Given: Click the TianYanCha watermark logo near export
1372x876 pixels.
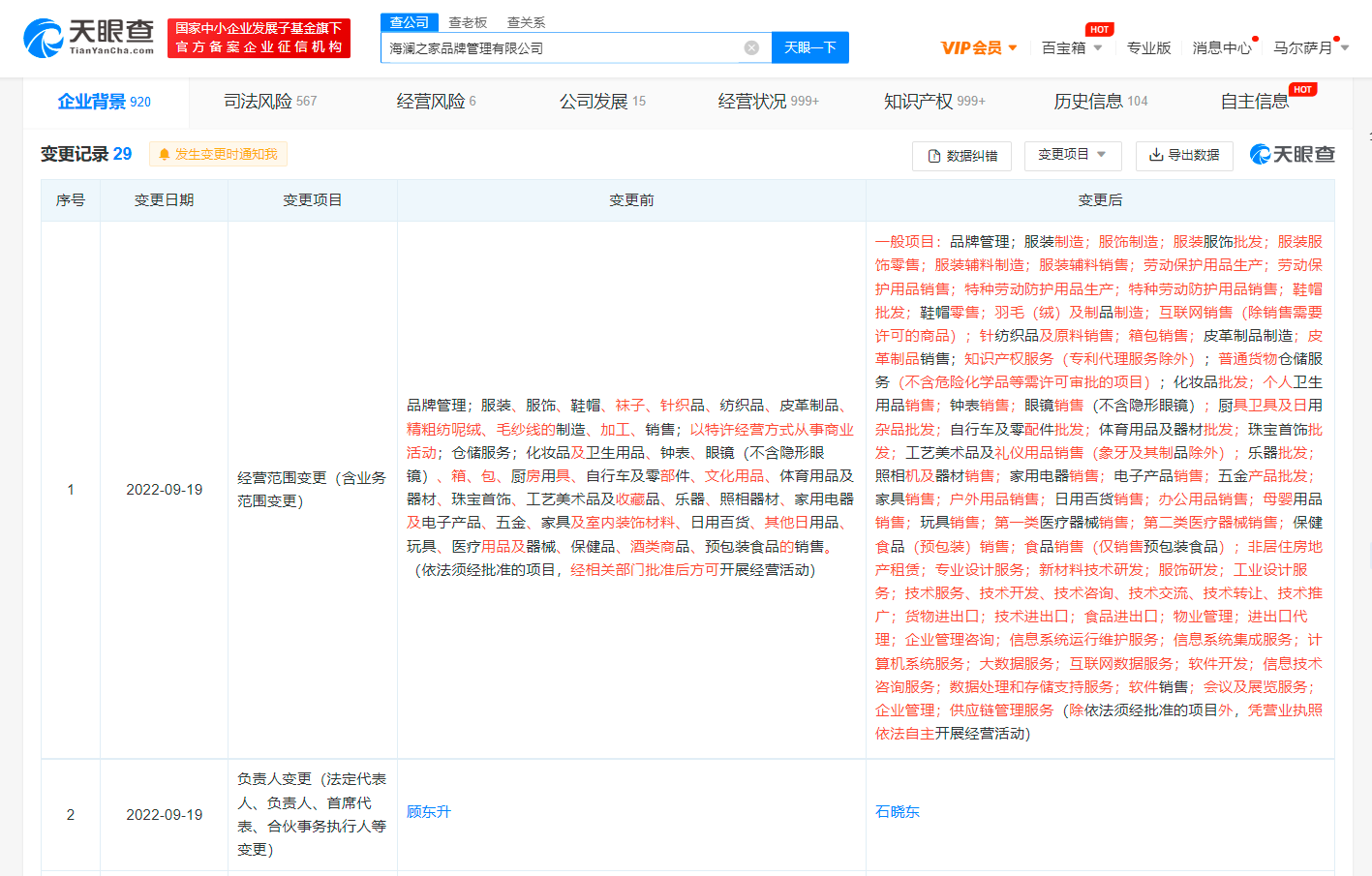Looking at the screenshot, I should coord(1293,154).
